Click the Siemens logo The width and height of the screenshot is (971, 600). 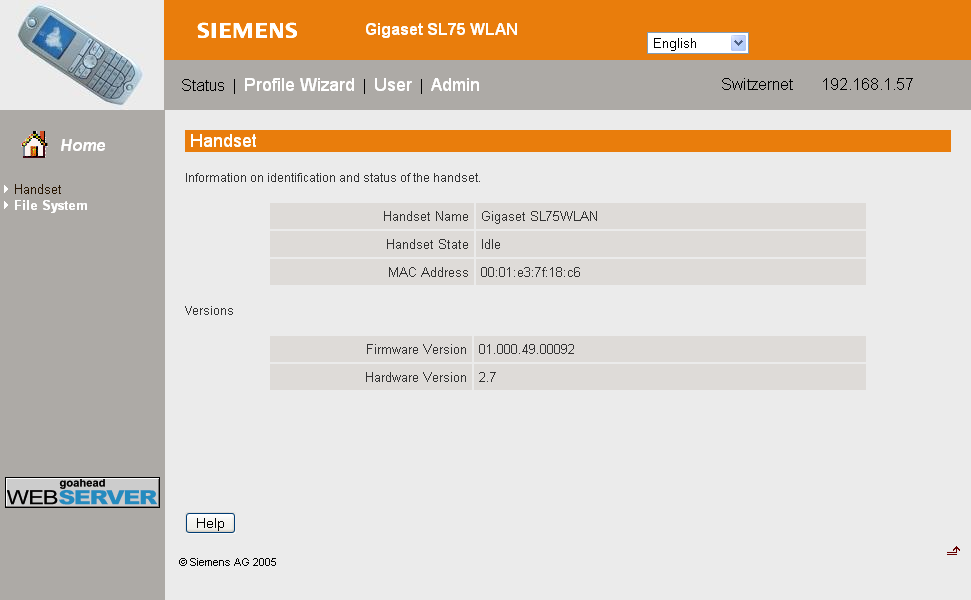pos(247,30)
